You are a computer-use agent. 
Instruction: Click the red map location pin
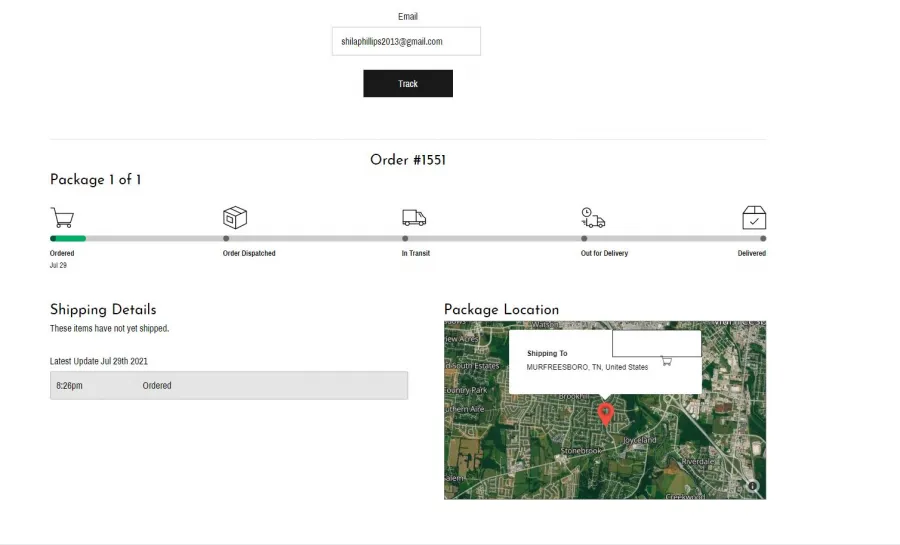(x=605, y=414)
